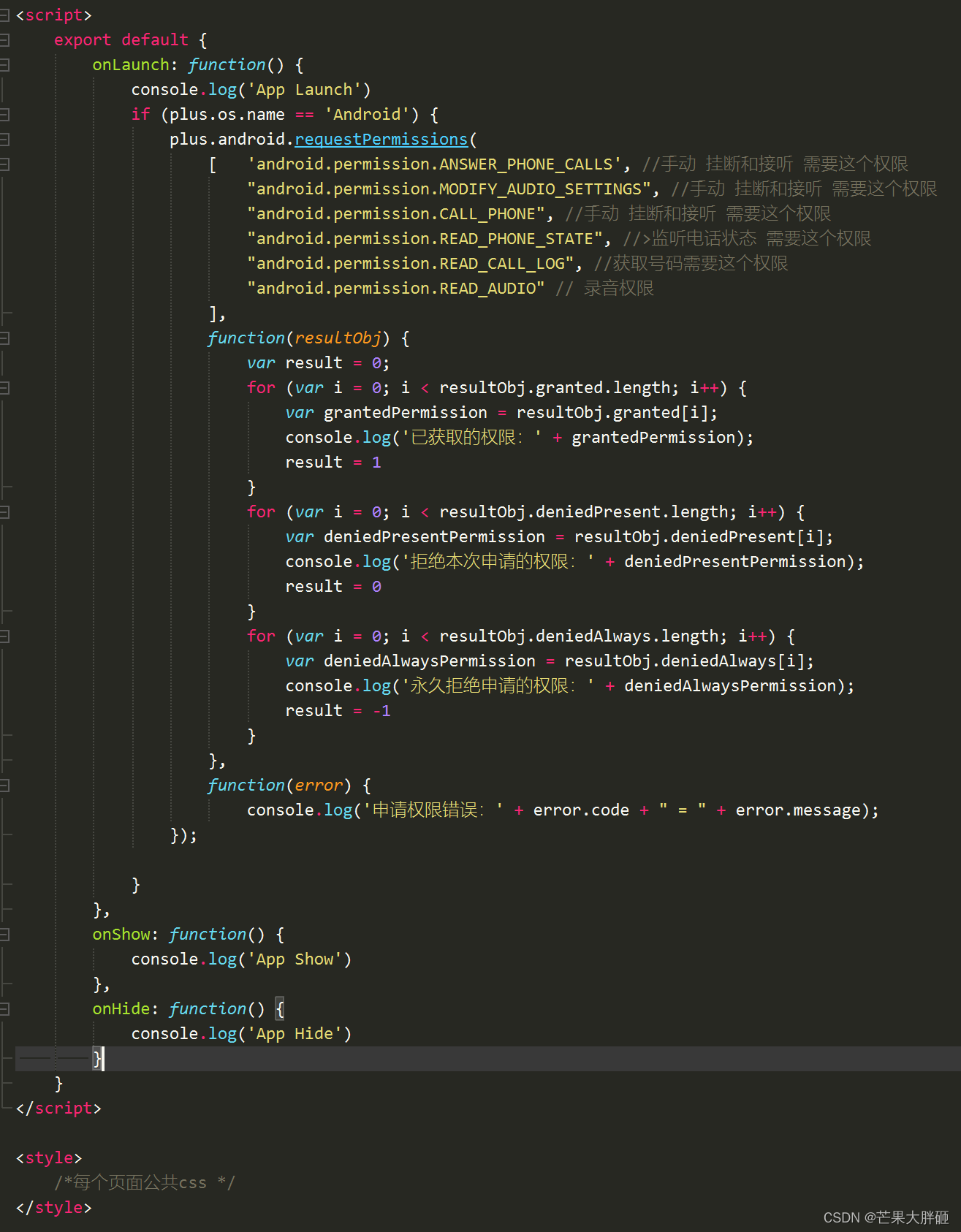
Task: Collapse the permissions array fold at ANSWER_PHONE_CALLS line
Action: point(4,164)
